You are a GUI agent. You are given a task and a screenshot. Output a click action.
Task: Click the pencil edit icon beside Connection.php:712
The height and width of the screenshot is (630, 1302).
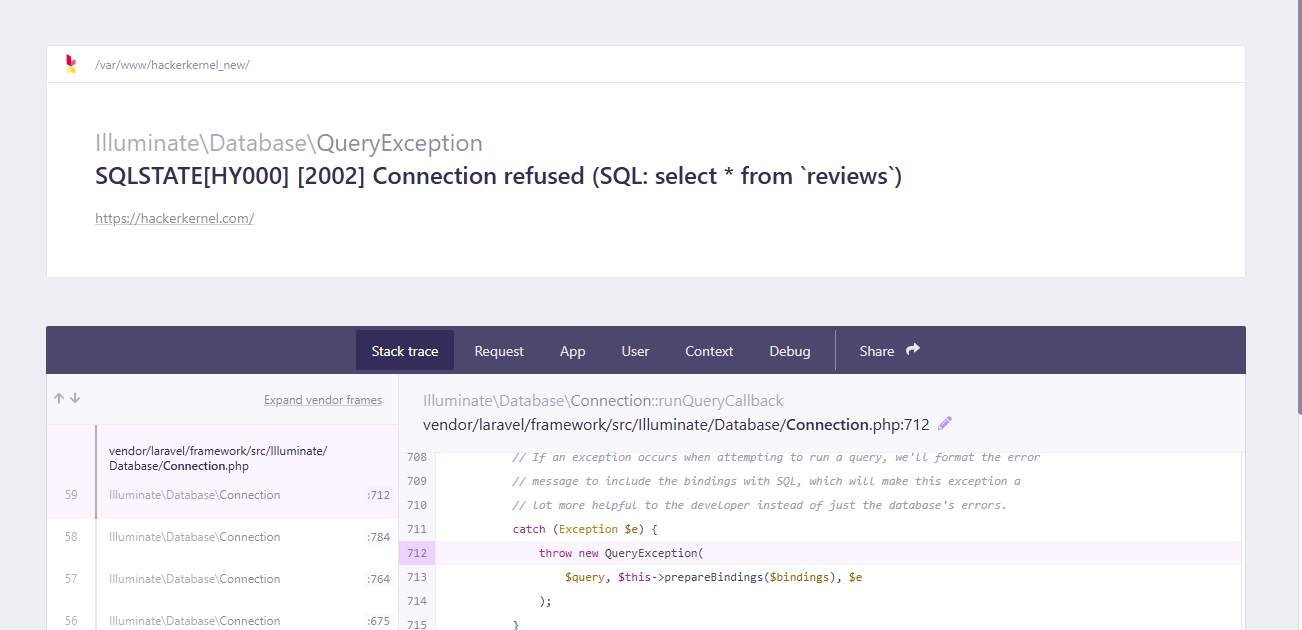click(x=945, y=423)
